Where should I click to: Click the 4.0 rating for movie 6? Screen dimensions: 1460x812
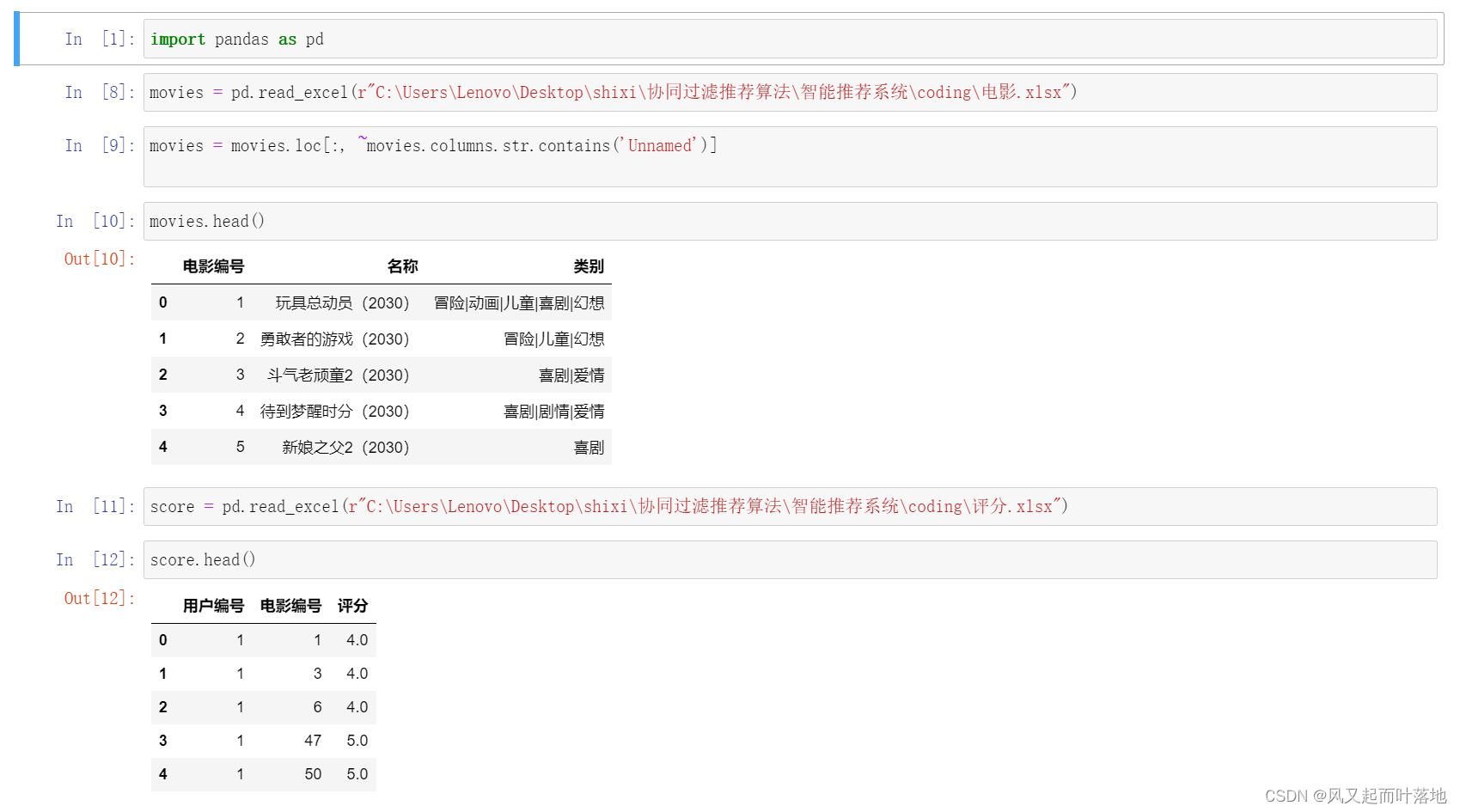pyautogui.click(x=357, y=707)
